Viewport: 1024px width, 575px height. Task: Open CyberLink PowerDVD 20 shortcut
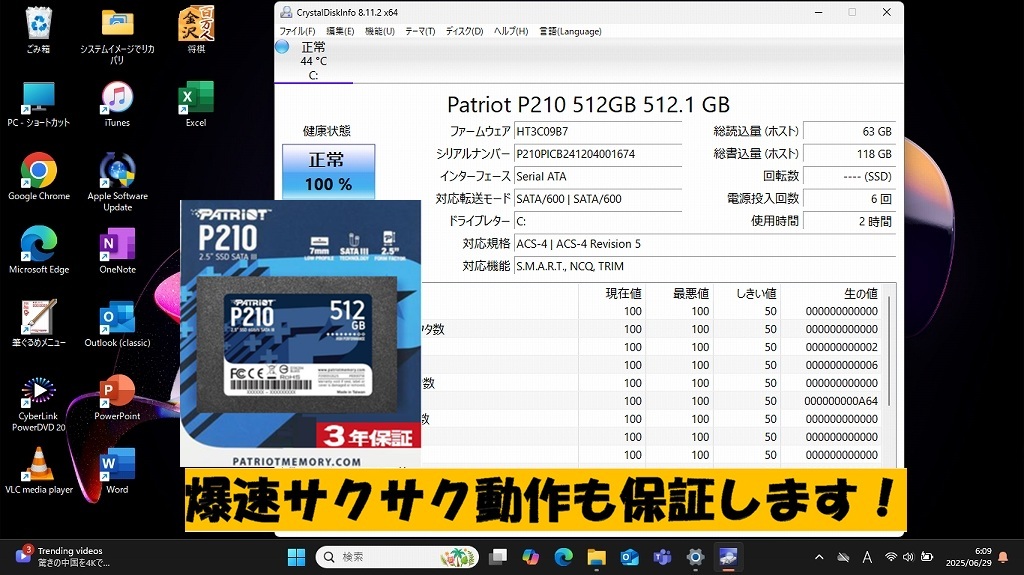pyautogui.click(x=39, y=404)
